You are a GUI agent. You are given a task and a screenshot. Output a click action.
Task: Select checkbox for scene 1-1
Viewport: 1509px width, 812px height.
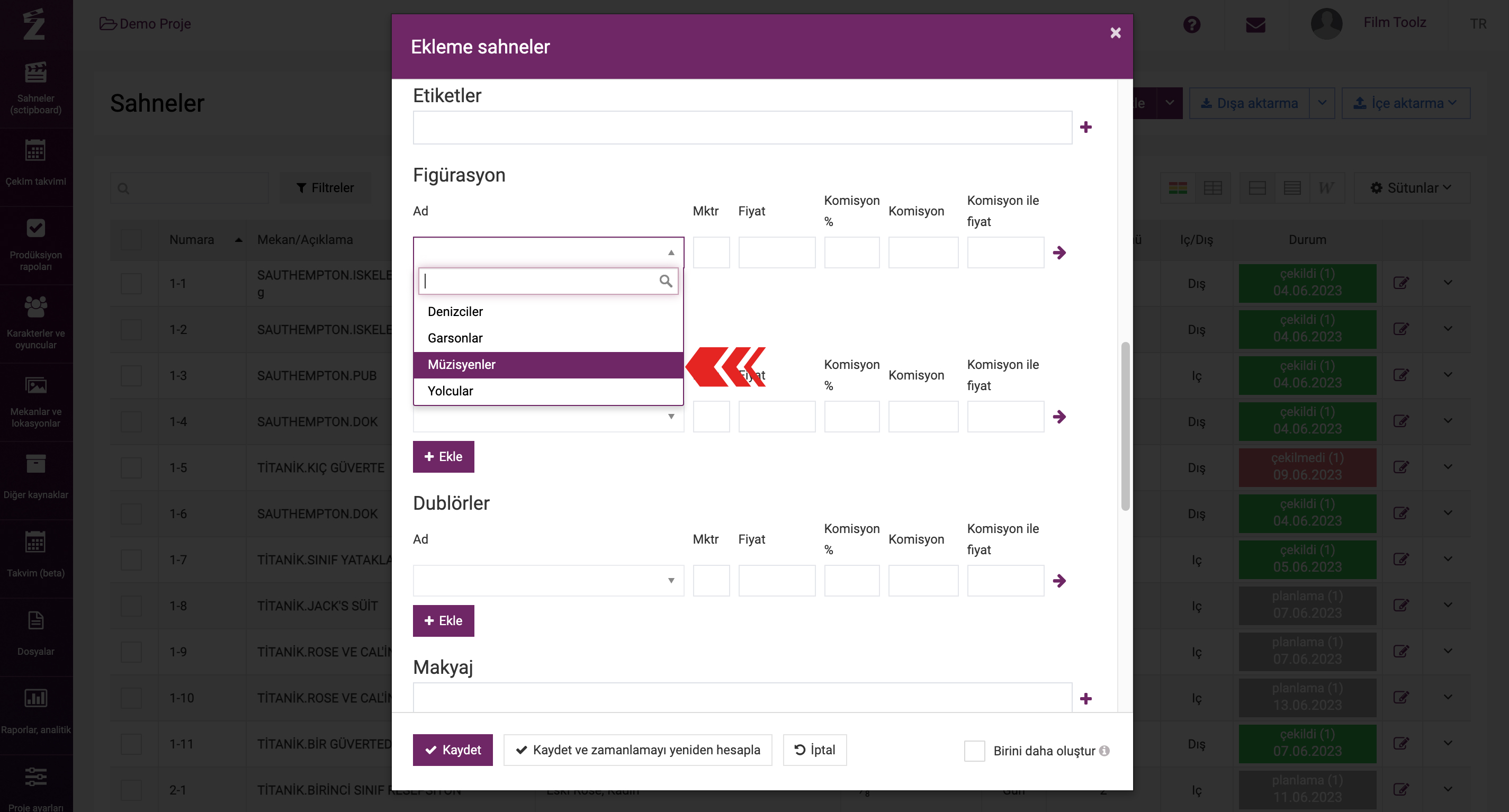[131, 283]
